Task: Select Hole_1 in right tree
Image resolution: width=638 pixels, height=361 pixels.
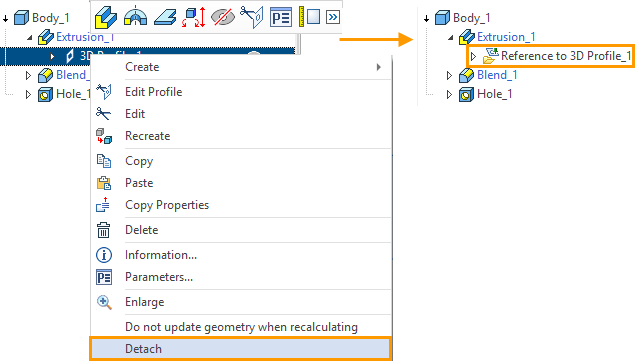Action: pos(495,94)
